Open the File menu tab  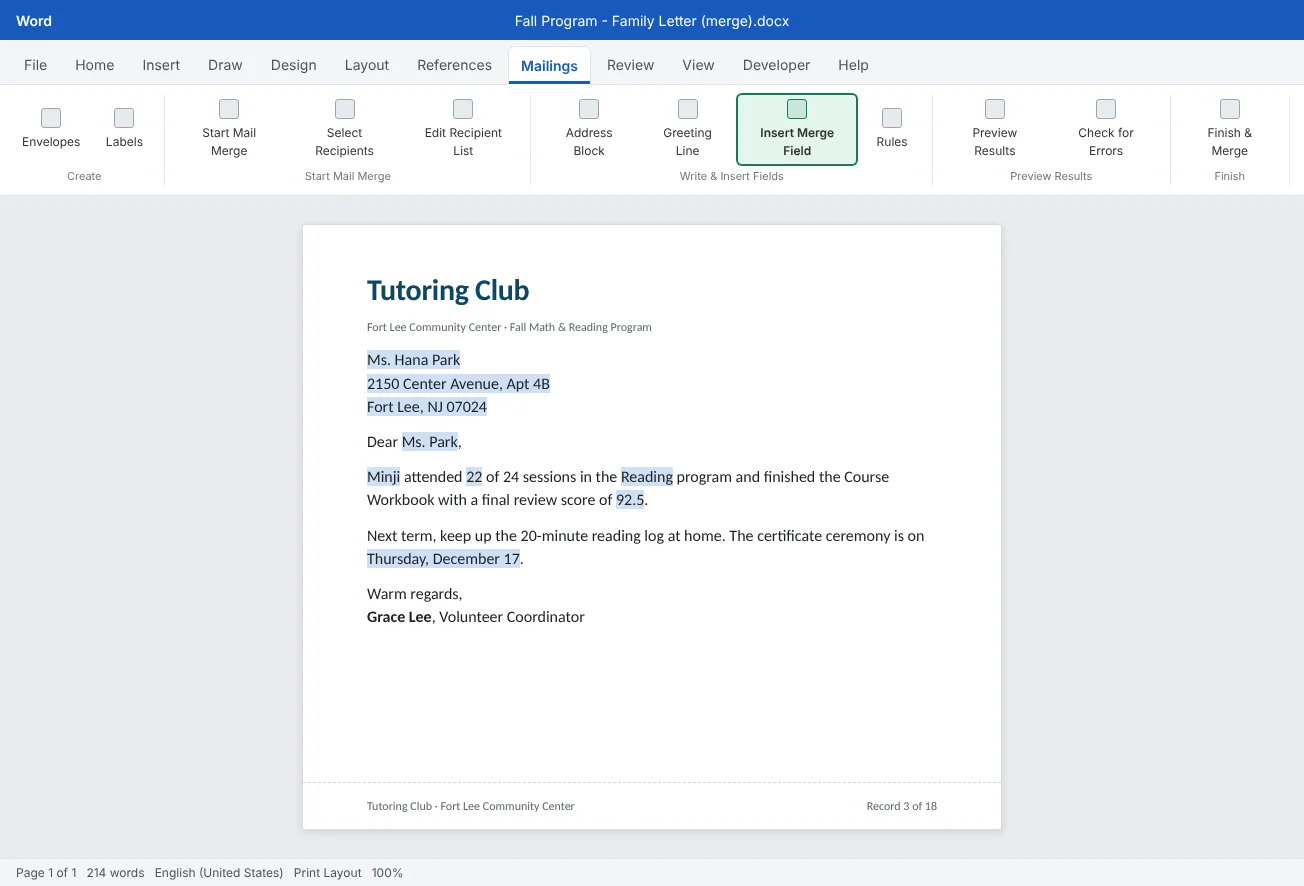pos(35,65)
